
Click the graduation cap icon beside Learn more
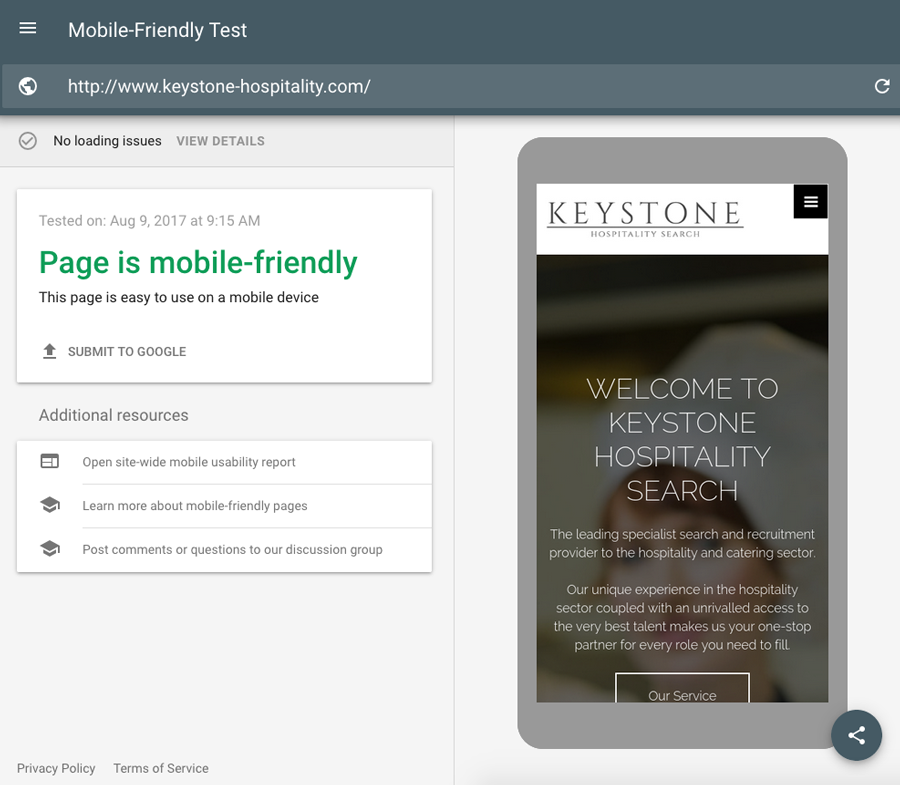tap(50, 505)
